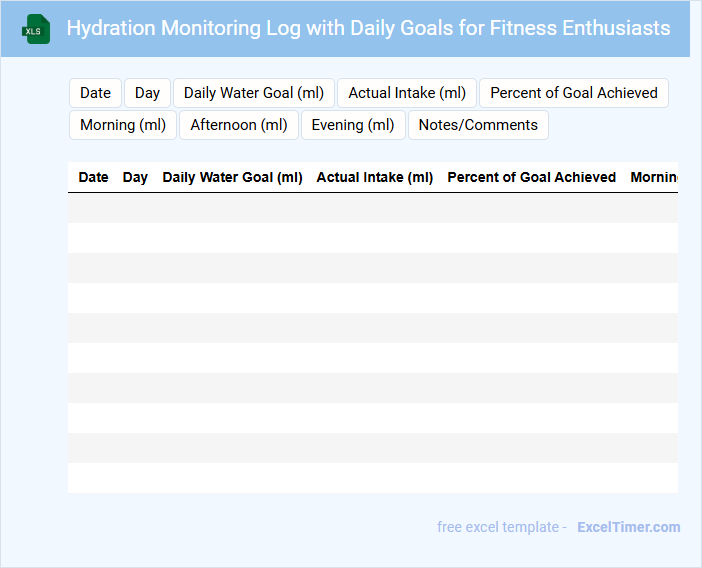Click the Hydration Monitoring Log title
Screen dimensions: 702x568
[368, 28]
